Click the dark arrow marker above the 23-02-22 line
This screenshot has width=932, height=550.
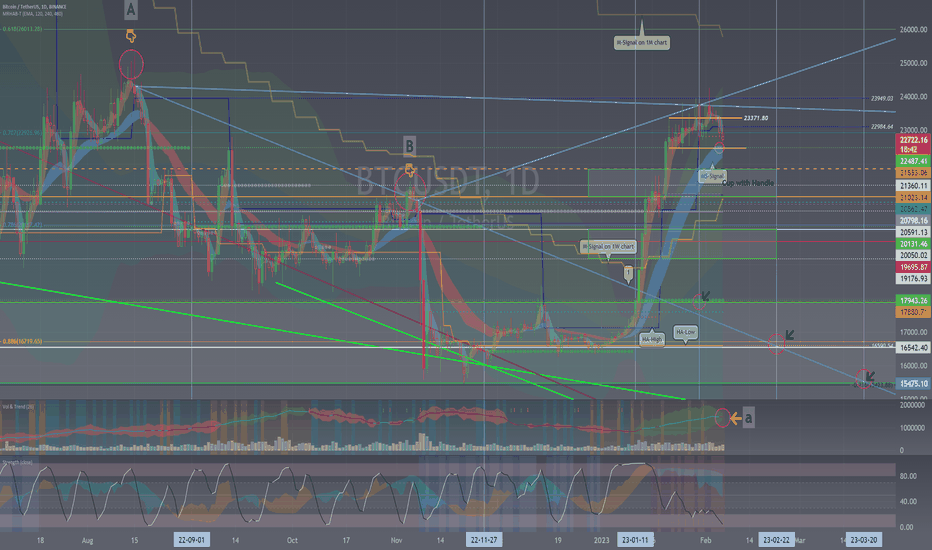[x=790, y=335]
